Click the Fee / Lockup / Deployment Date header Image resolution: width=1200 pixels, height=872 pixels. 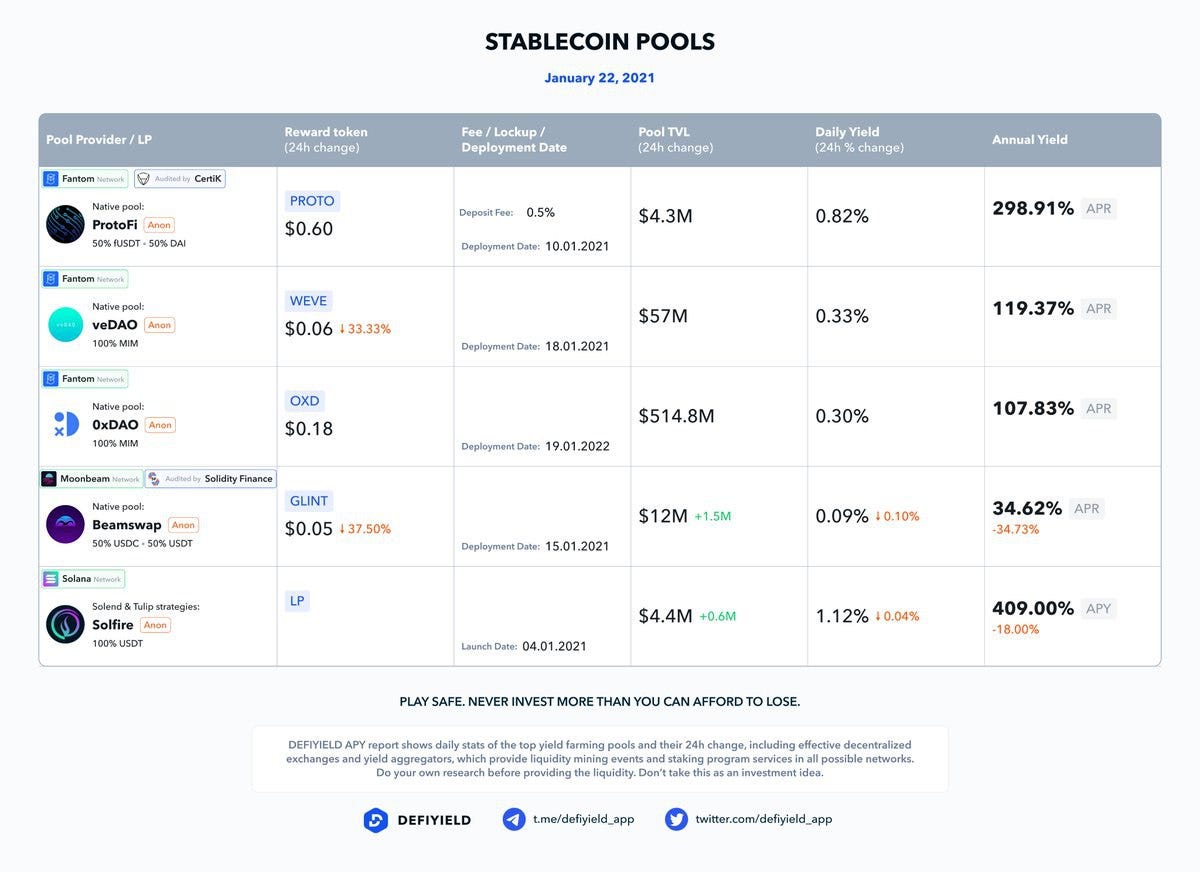click(x=514, y=140)
